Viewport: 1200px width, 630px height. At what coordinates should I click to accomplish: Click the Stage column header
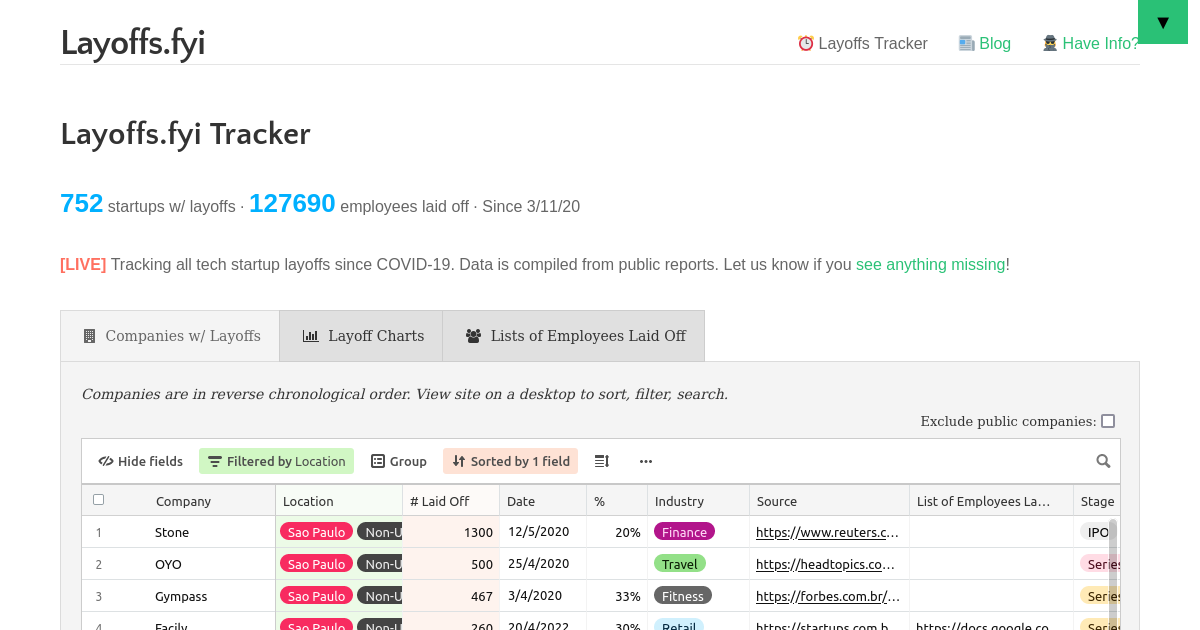(1097, 501)
